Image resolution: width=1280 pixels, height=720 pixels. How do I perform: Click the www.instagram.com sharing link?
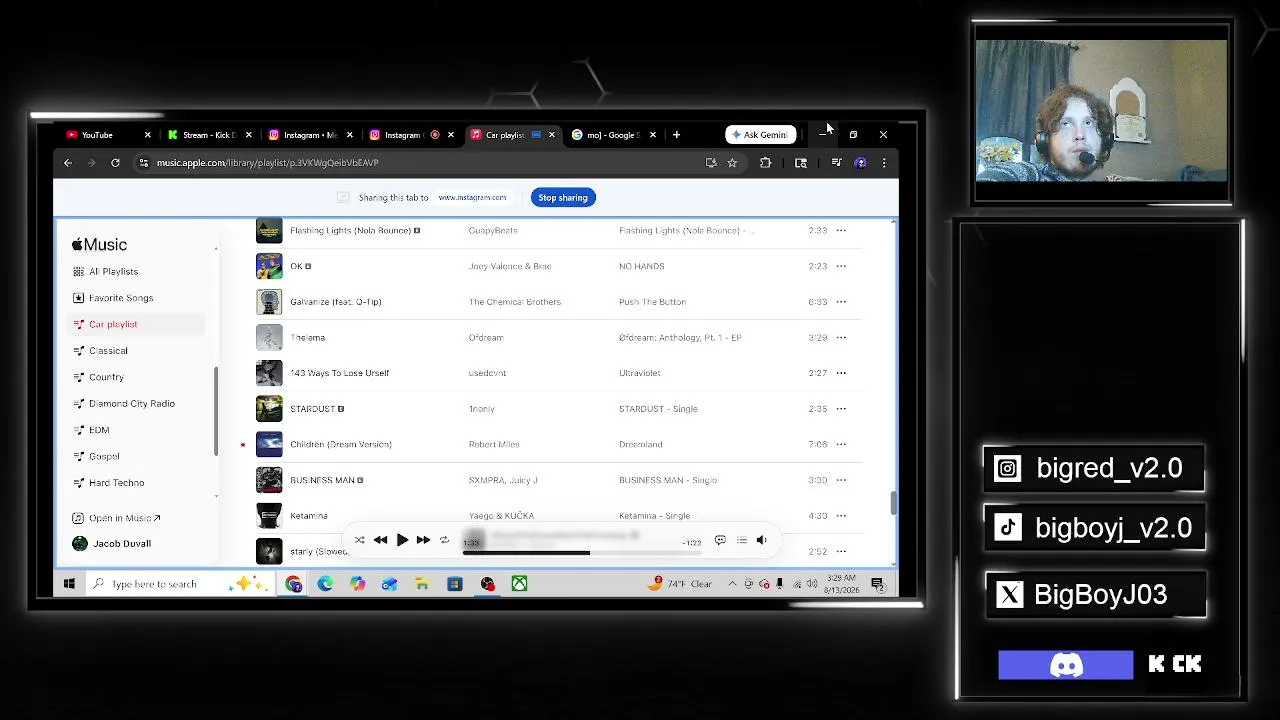pyautogui.click(x=472, y=197)
